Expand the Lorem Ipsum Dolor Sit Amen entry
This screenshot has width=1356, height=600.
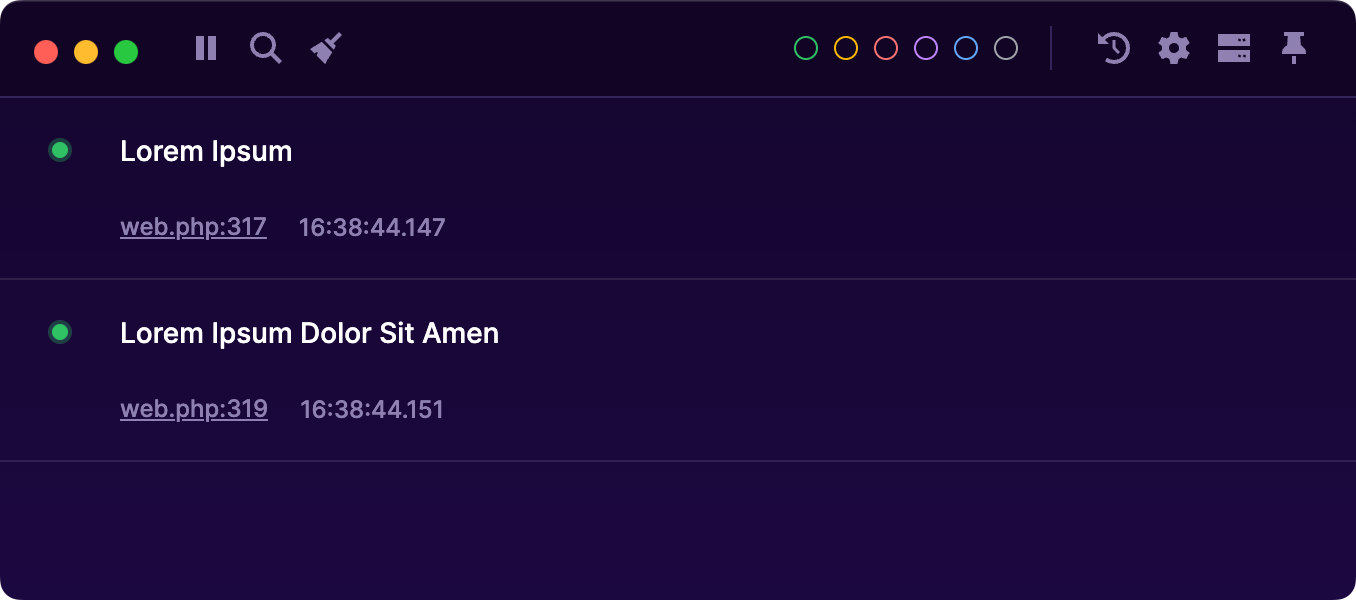309,333
